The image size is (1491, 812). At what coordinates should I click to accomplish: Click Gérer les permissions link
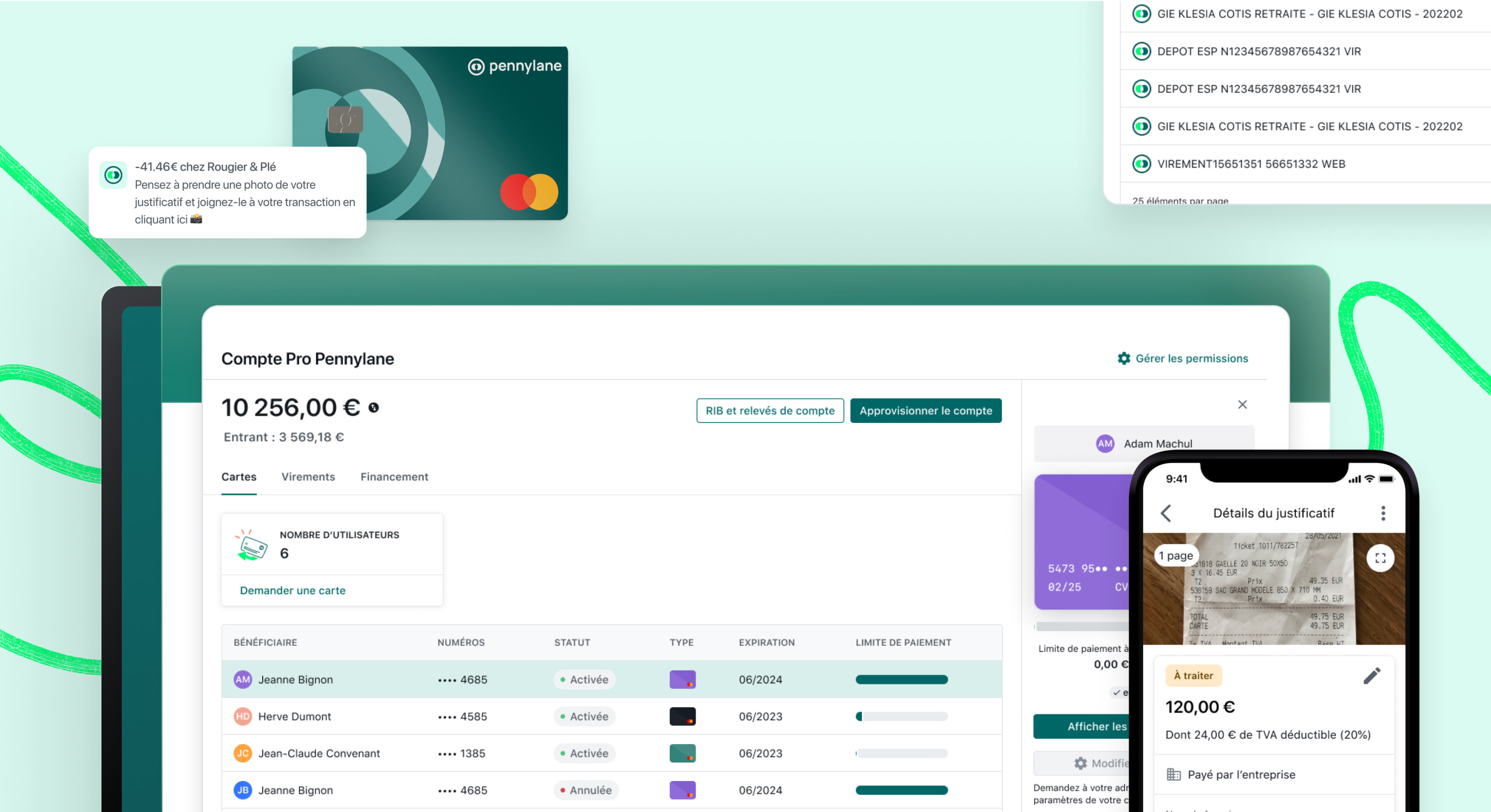click(1182, 358)
